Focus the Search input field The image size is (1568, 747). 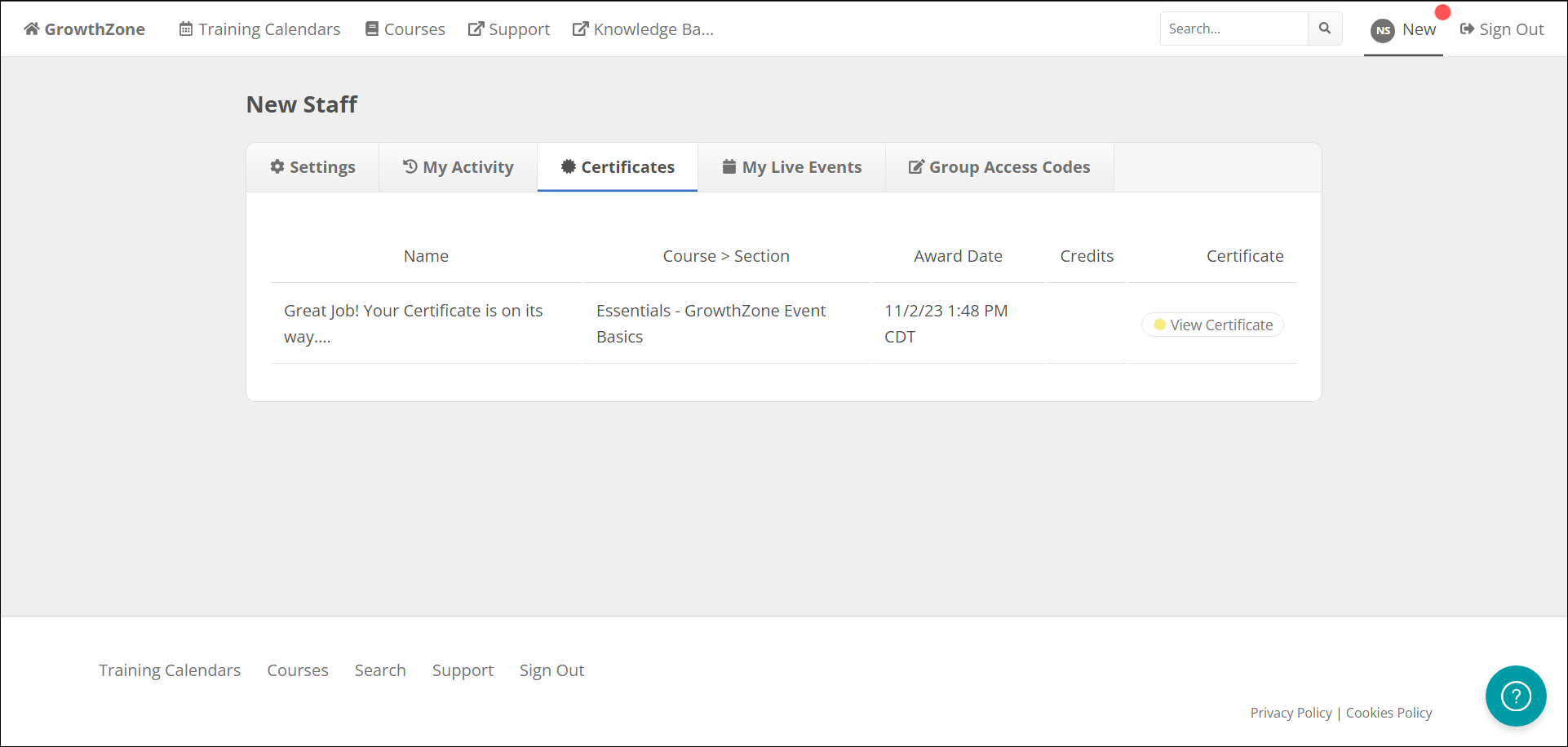tap(1234, 29)
